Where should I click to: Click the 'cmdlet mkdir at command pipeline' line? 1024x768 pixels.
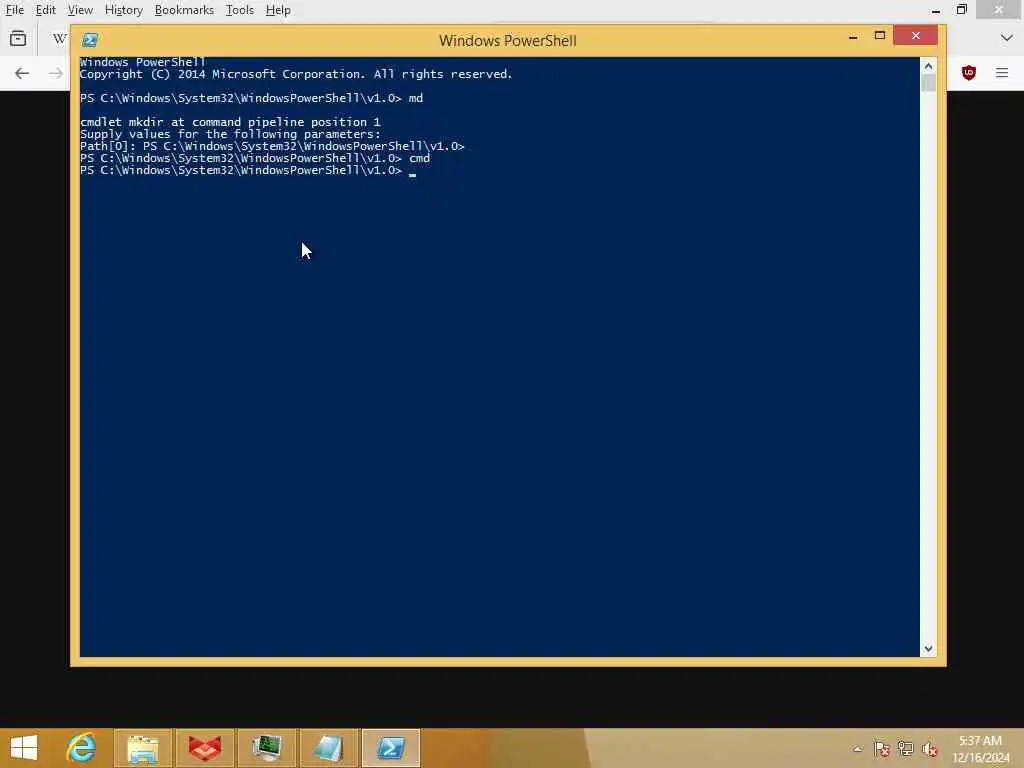[230, 122]
